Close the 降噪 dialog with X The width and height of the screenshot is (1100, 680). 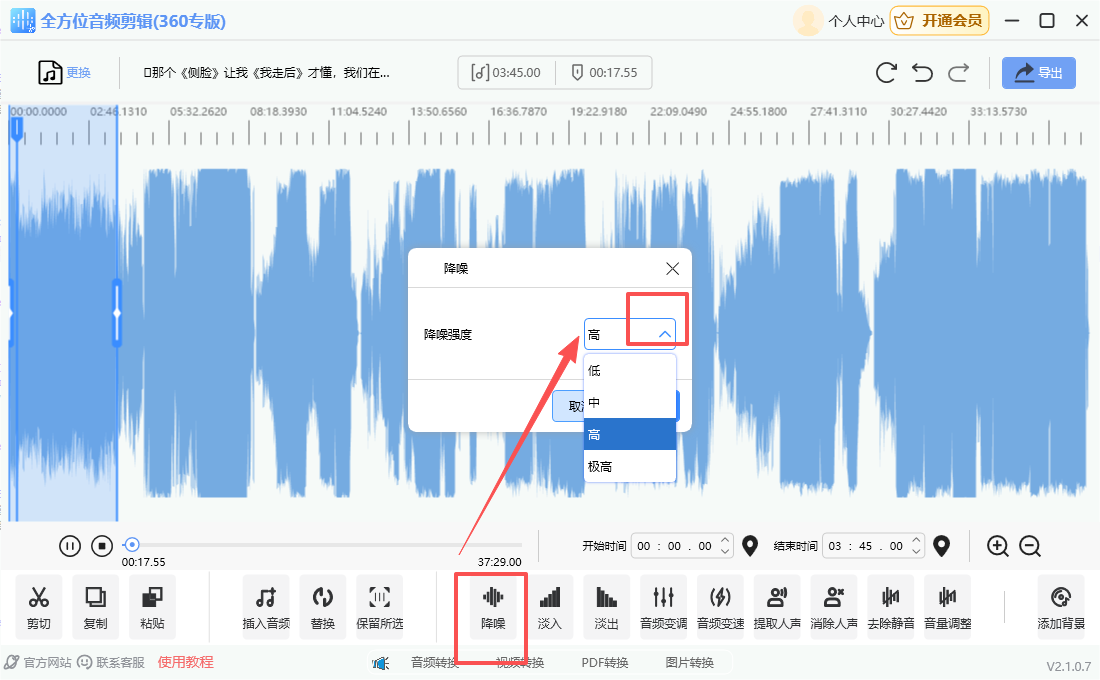click(672, 268)
